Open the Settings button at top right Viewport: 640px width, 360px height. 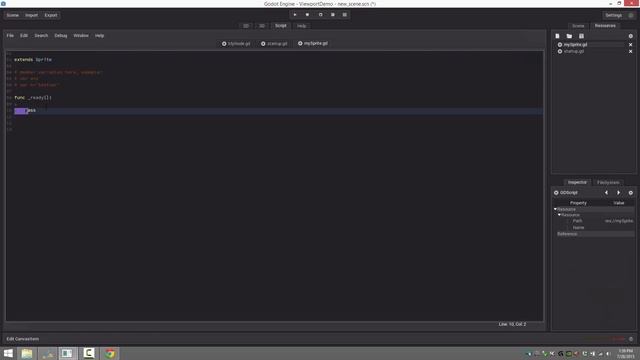(x=613, y=15)
